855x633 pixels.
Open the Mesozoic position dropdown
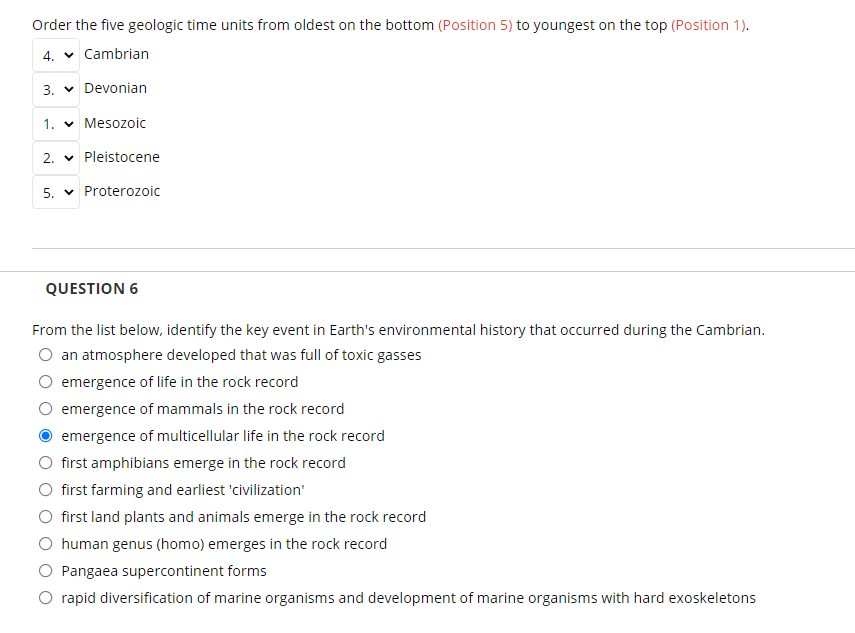[x=56, y=123]
